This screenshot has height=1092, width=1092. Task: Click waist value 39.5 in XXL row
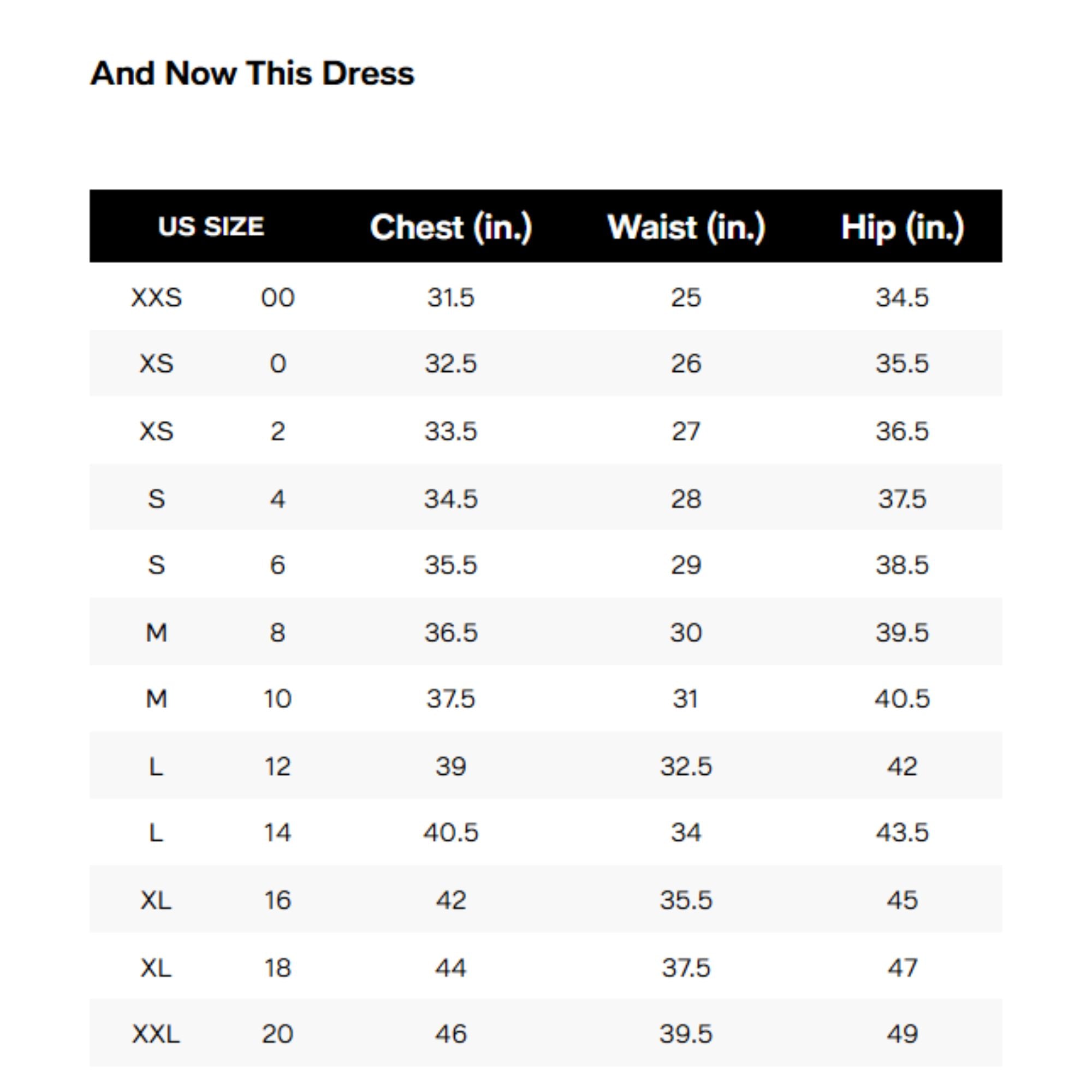pos(686,1034)
